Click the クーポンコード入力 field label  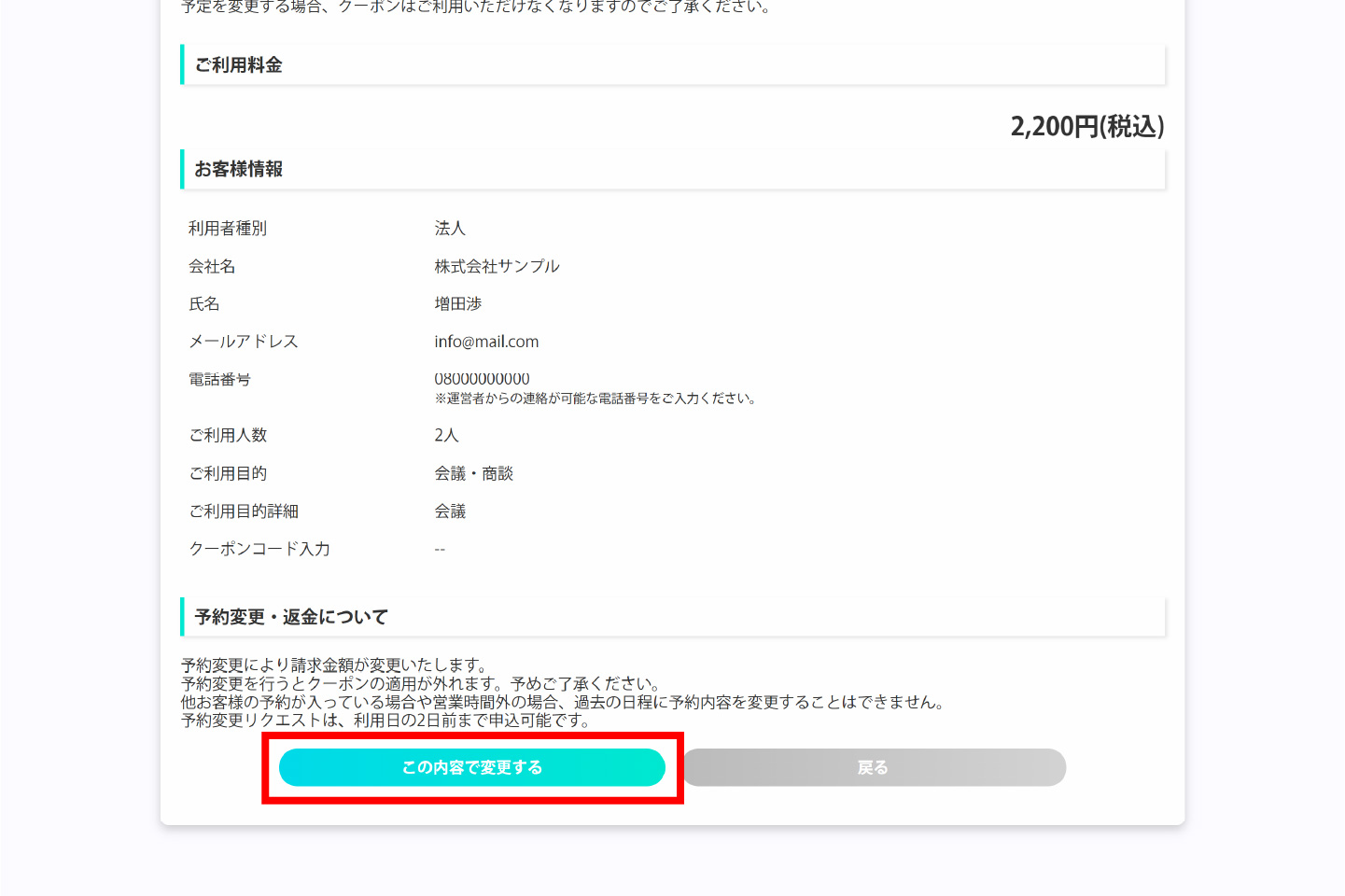point(259,549)
